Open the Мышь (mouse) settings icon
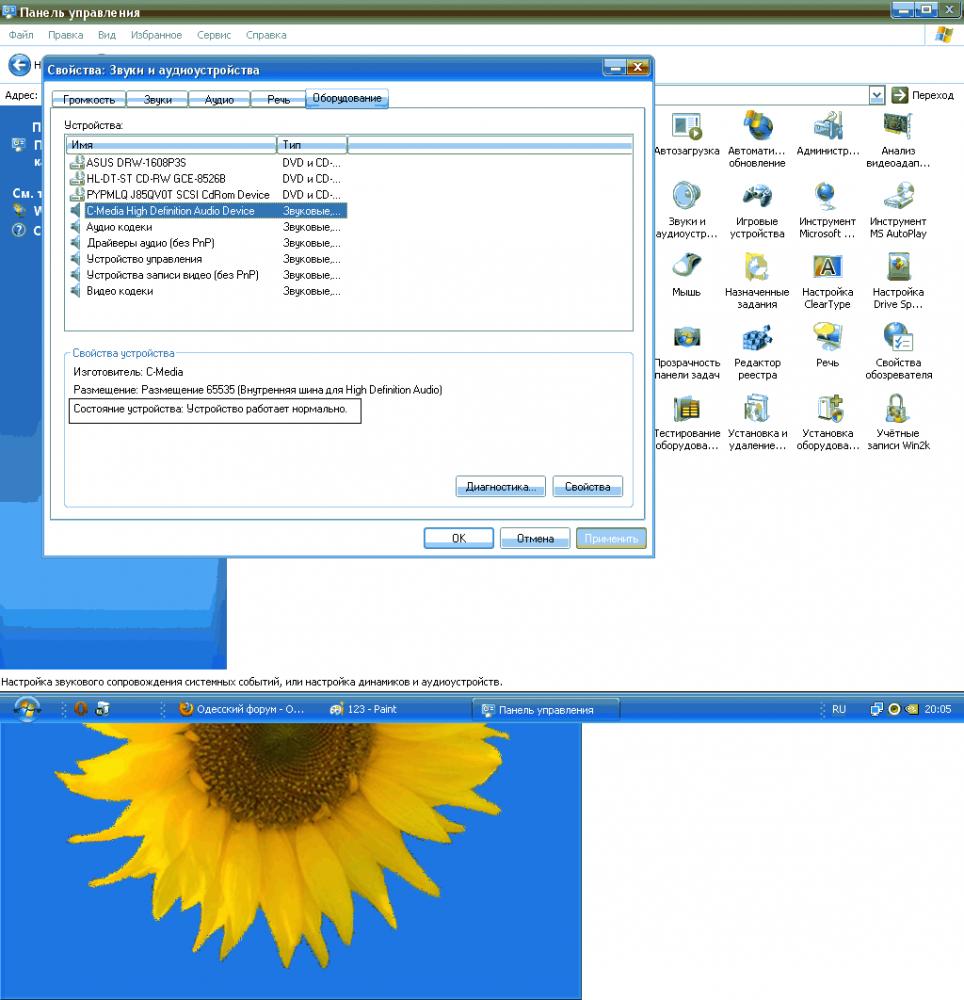This screenshot has height=1000, width=964. coord(686,268)
